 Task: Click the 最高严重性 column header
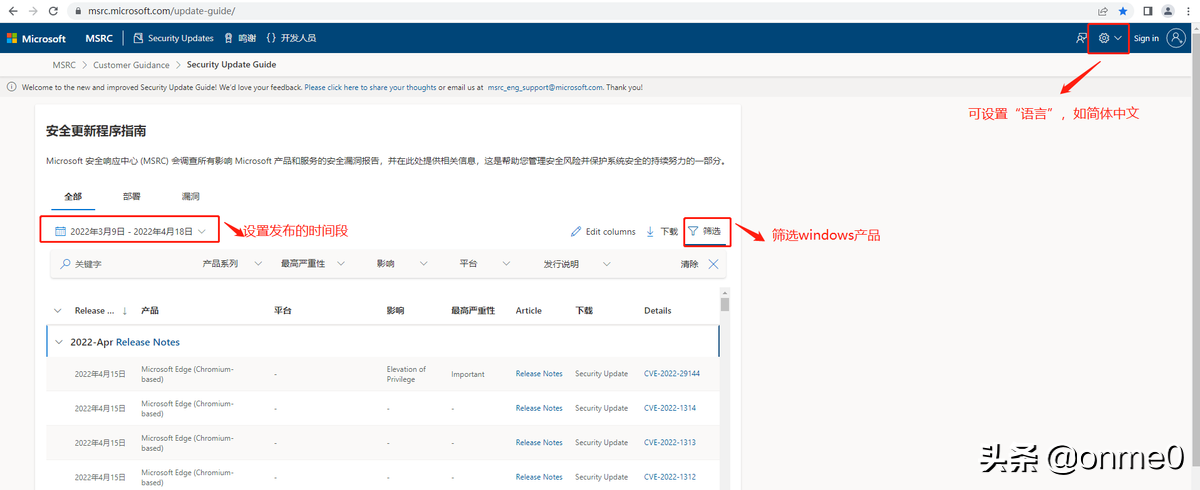coord(473,311)
